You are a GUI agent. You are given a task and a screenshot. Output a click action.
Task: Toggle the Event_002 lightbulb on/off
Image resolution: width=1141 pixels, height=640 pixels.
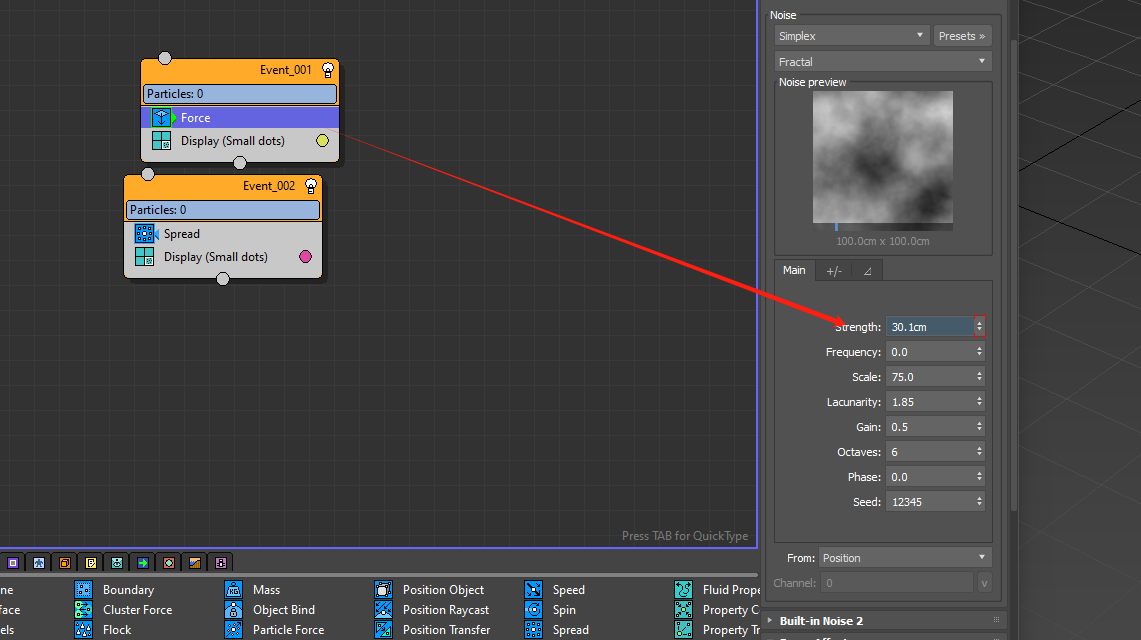pyautogui.click(x=310, y=186)
